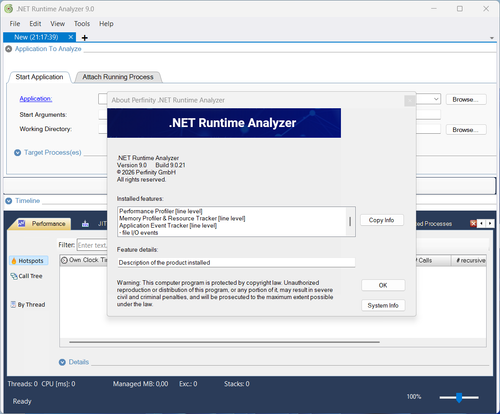Close the New (21:17:39) tab with its X
Viewport: 500px width, 414px height.
(71, 37)
